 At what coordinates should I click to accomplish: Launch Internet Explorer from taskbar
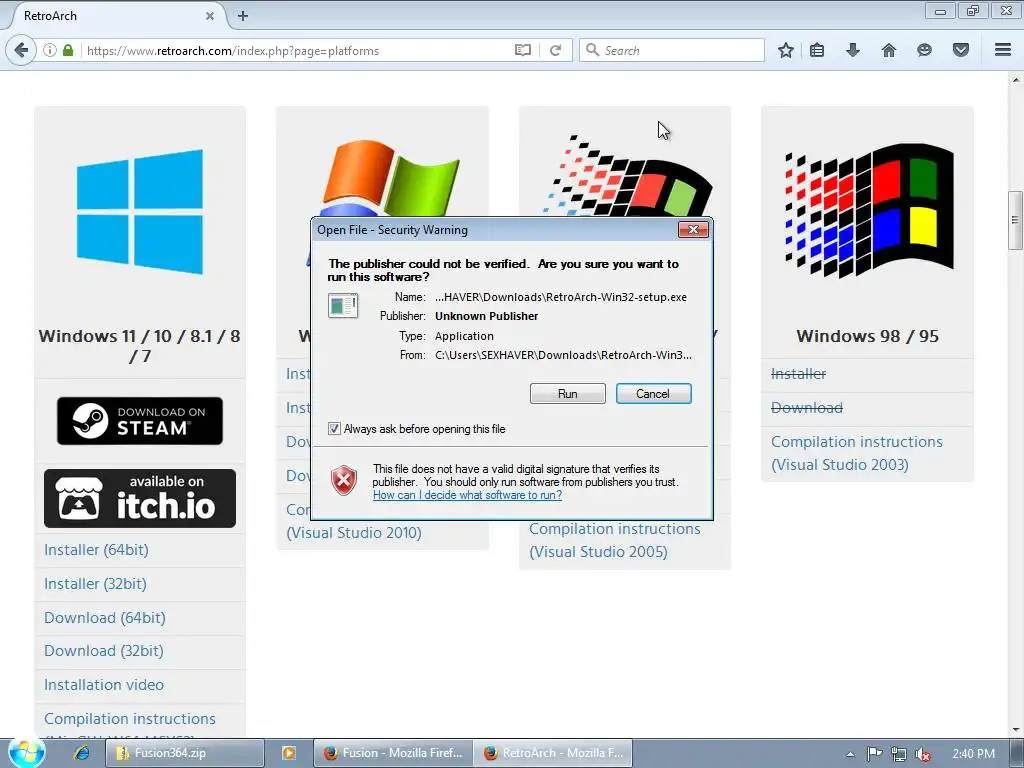82,753
